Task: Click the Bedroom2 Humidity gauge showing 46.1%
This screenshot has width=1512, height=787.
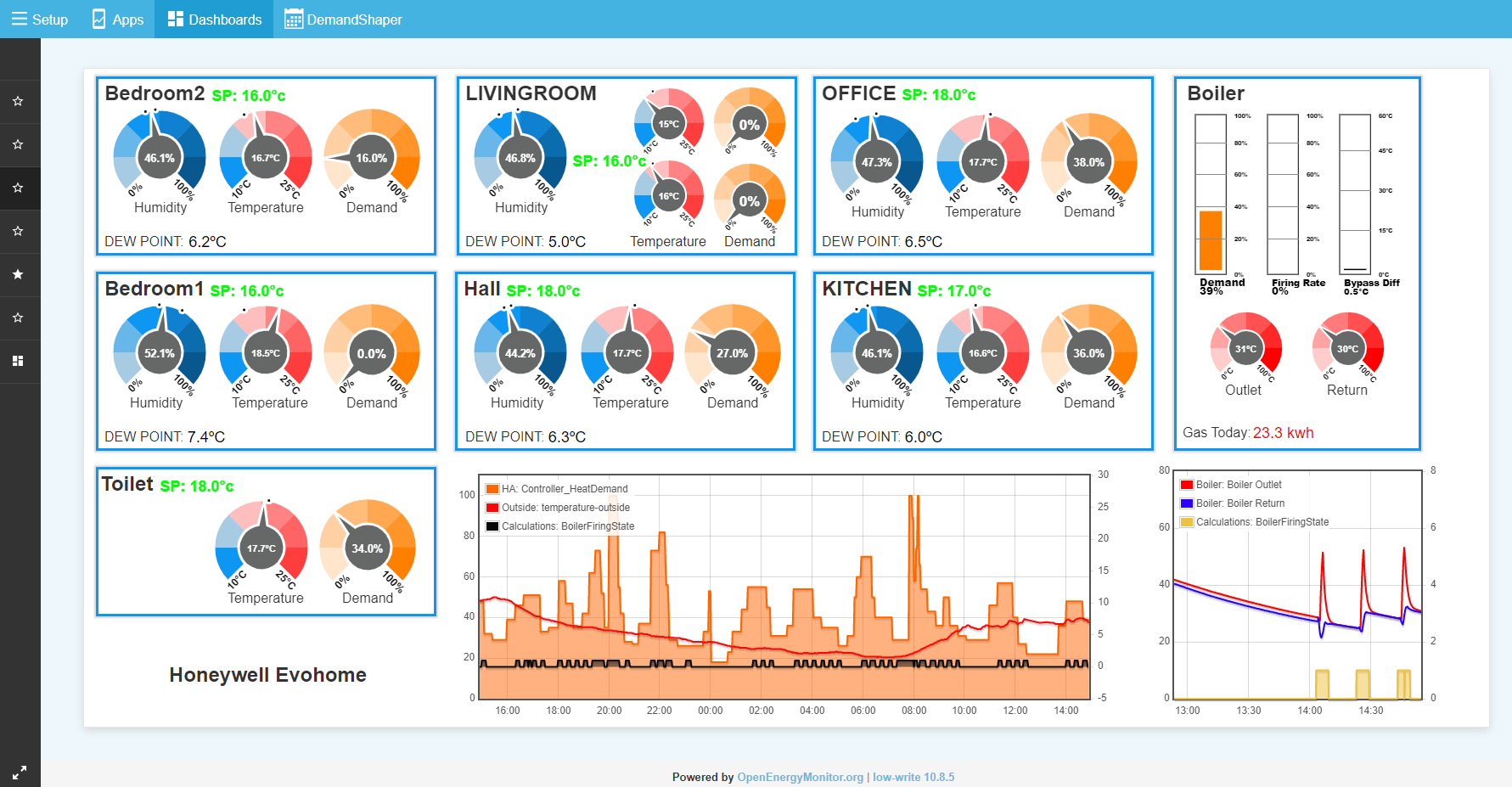Action: (x=160, y=158)
